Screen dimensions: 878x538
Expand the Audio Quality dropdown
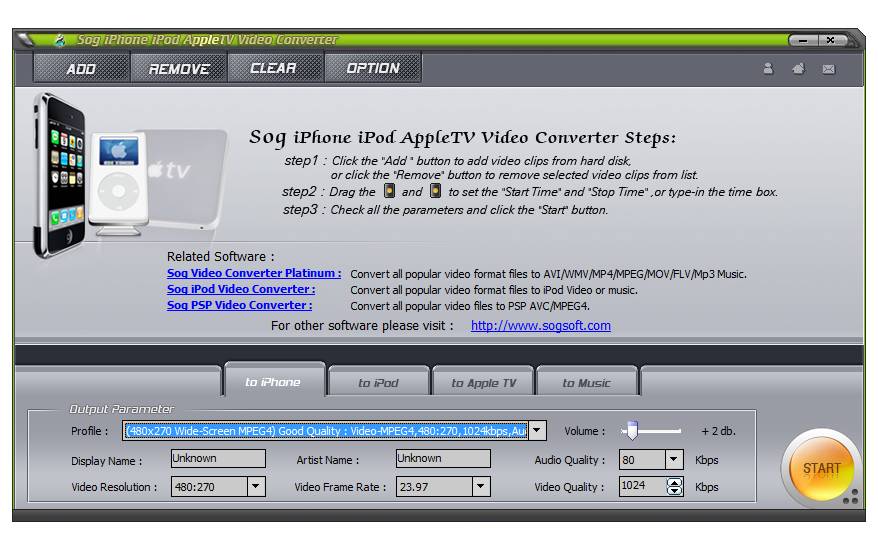coord(674,460)
